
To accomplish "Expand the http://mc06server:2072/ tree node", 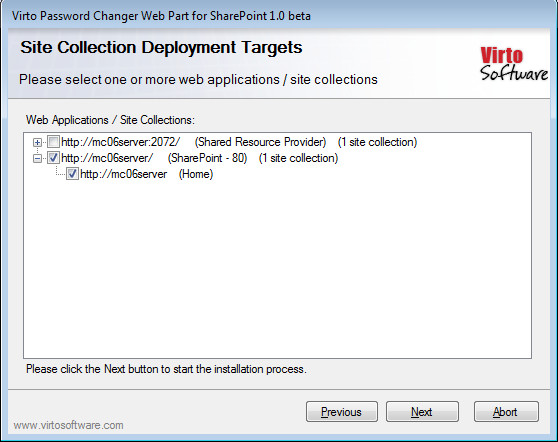I will tap(37, 143).
